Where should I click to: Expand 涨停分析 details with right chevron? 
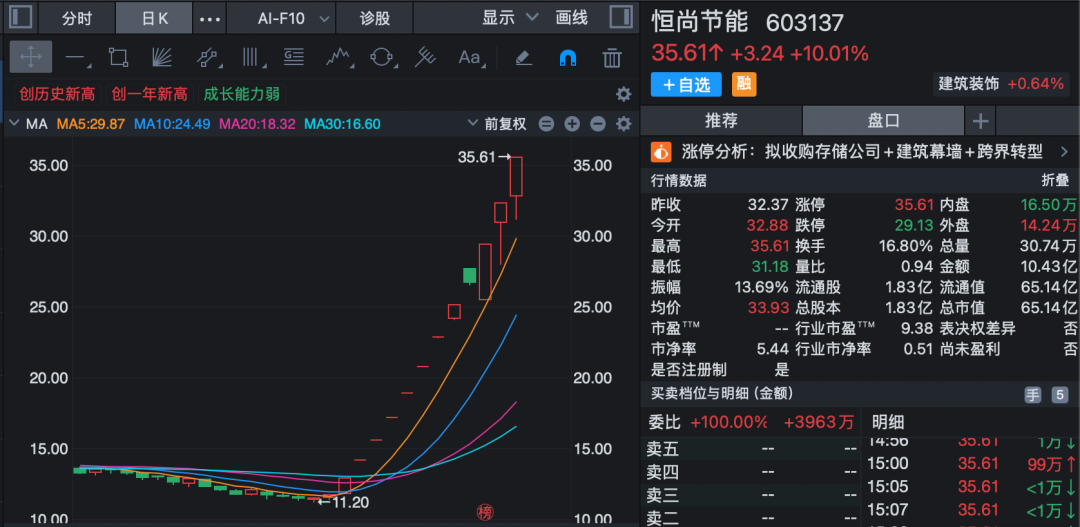(1064, 152)
